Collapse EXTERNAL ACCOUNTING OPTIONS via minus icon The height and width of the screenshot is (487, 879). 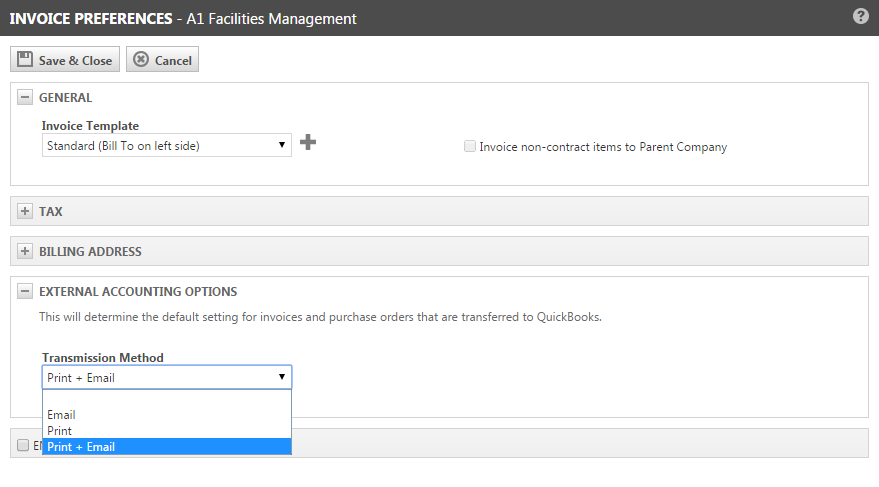(x=25, y=292)
